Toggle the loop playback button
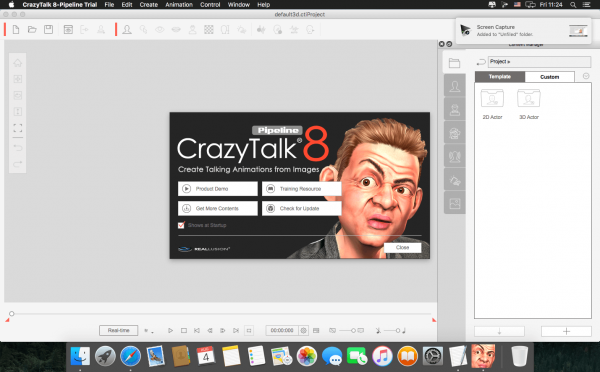600x372 pixels. [x=249, y=330]
